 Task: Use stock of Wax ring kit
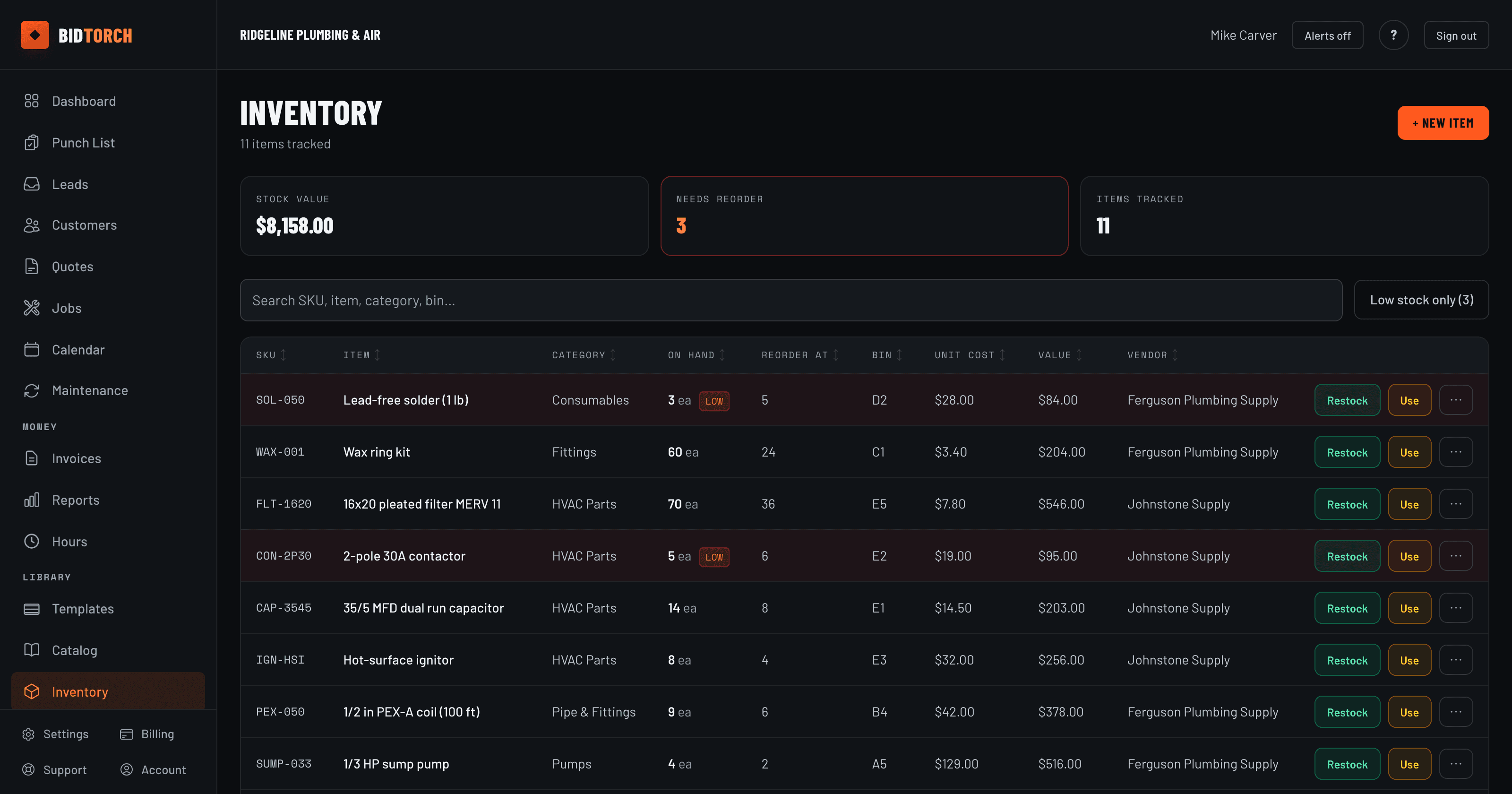tap(1409, 452)
